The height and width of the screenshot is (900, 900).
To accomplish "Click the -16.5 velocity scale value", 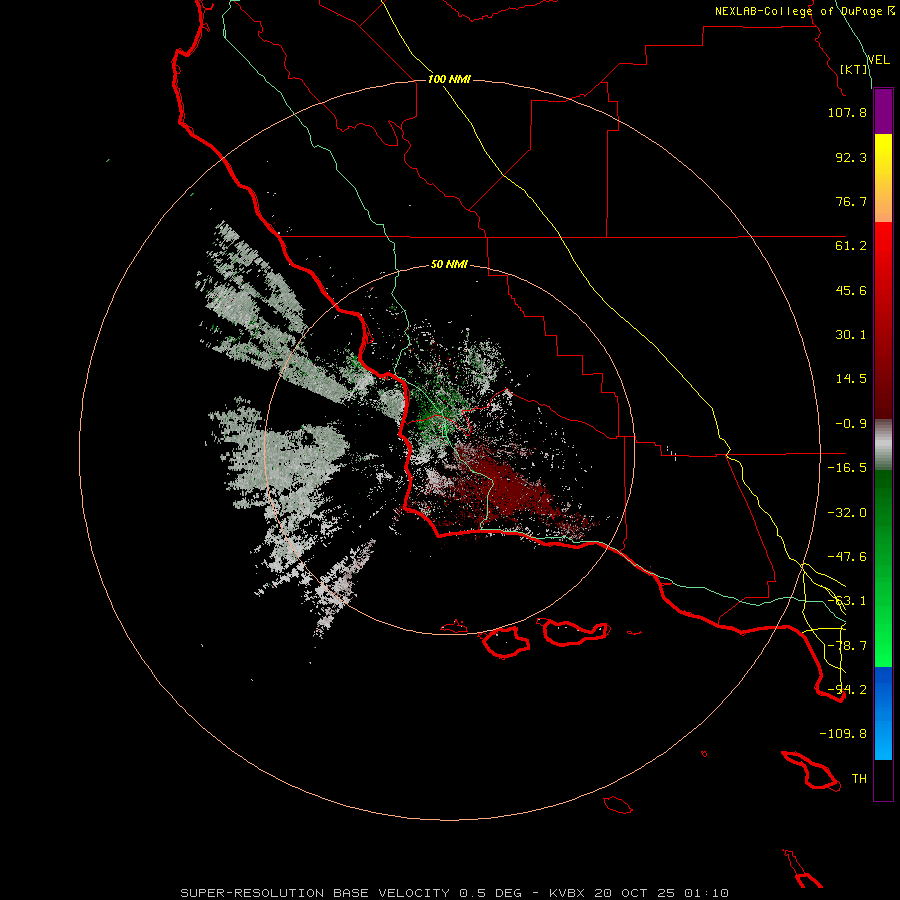I will 847,468.
